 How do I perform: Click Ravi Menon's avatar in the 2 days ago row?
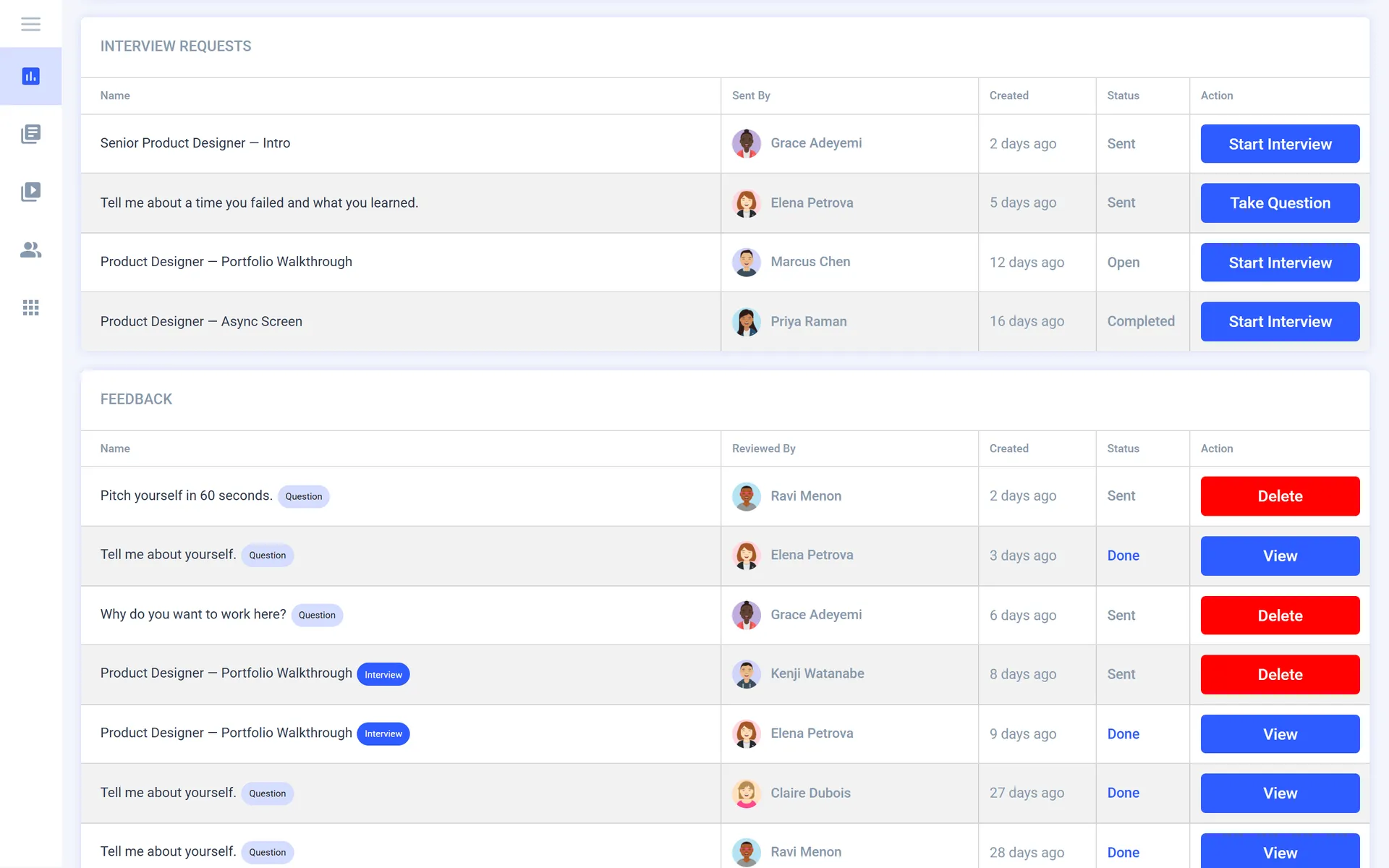tap(746, 496)
